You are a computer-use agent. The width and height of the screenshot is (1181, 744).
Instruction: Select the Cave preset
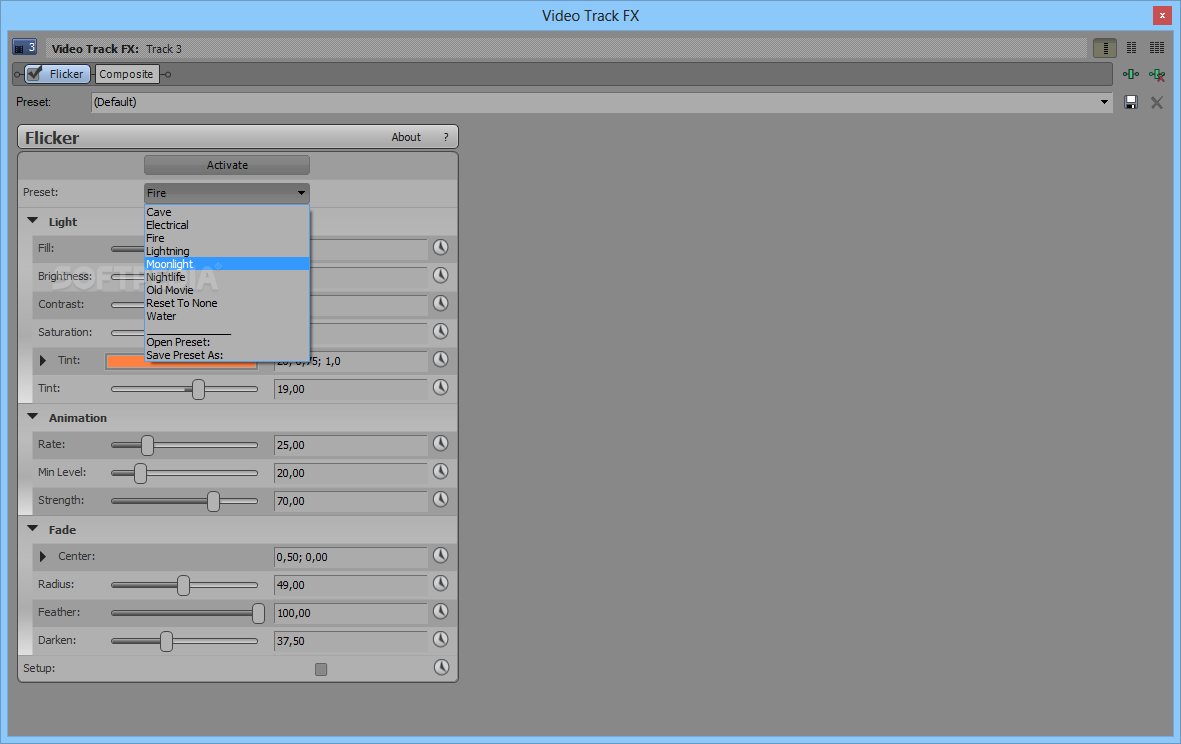(x=227, y=212)
